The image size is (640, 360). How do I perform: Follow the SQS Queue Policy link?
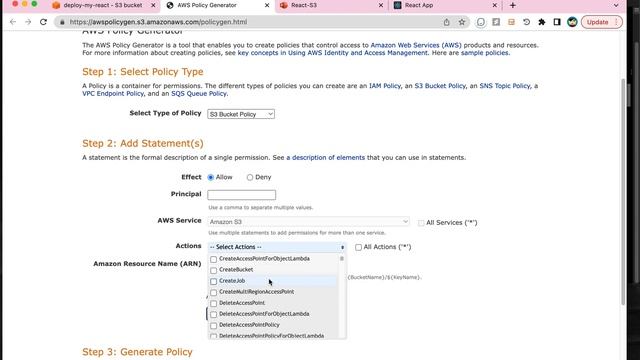(x=199, y=93)
